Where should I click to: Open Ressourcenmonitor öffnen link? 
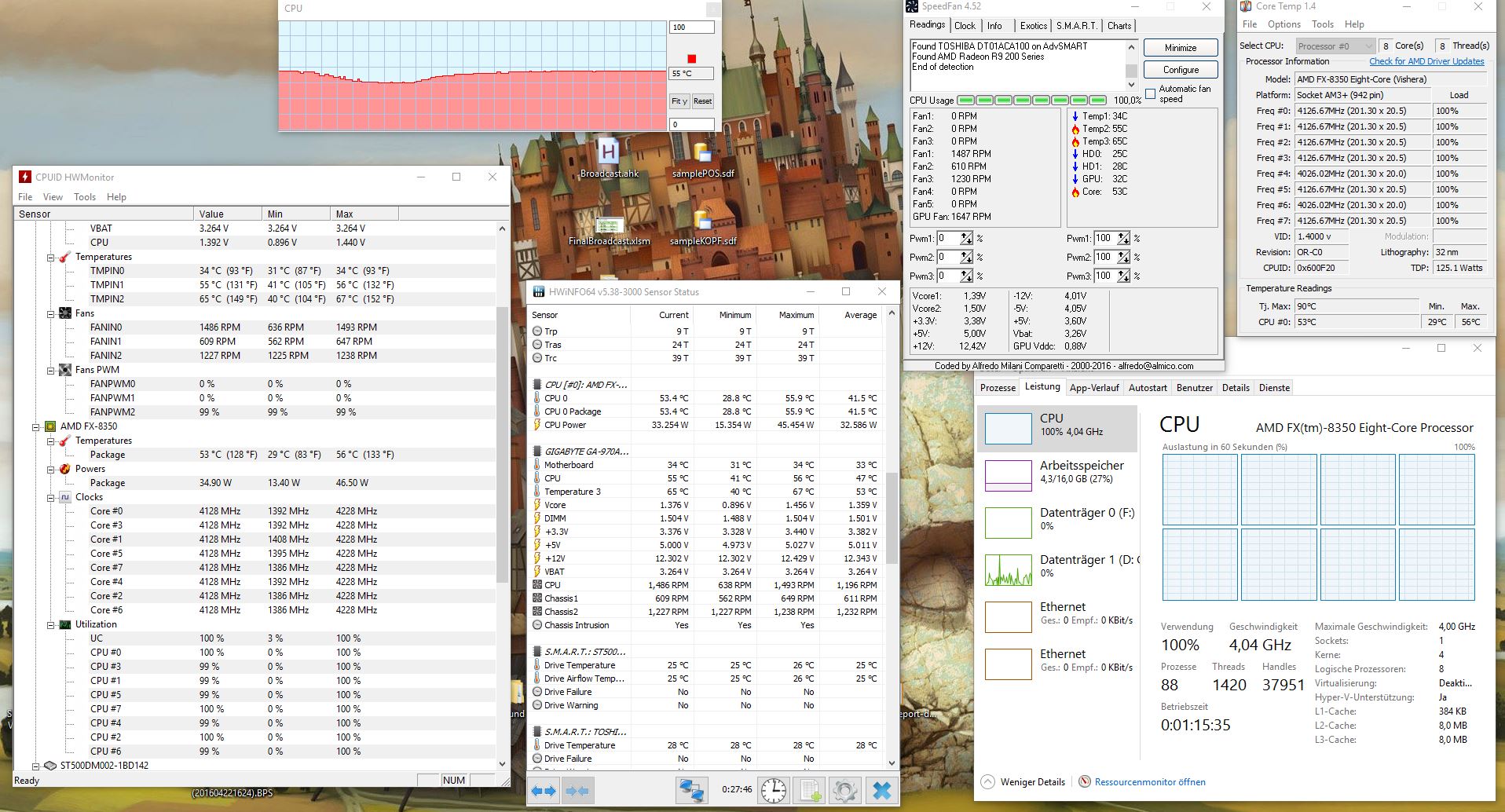tap(1150, 782)
